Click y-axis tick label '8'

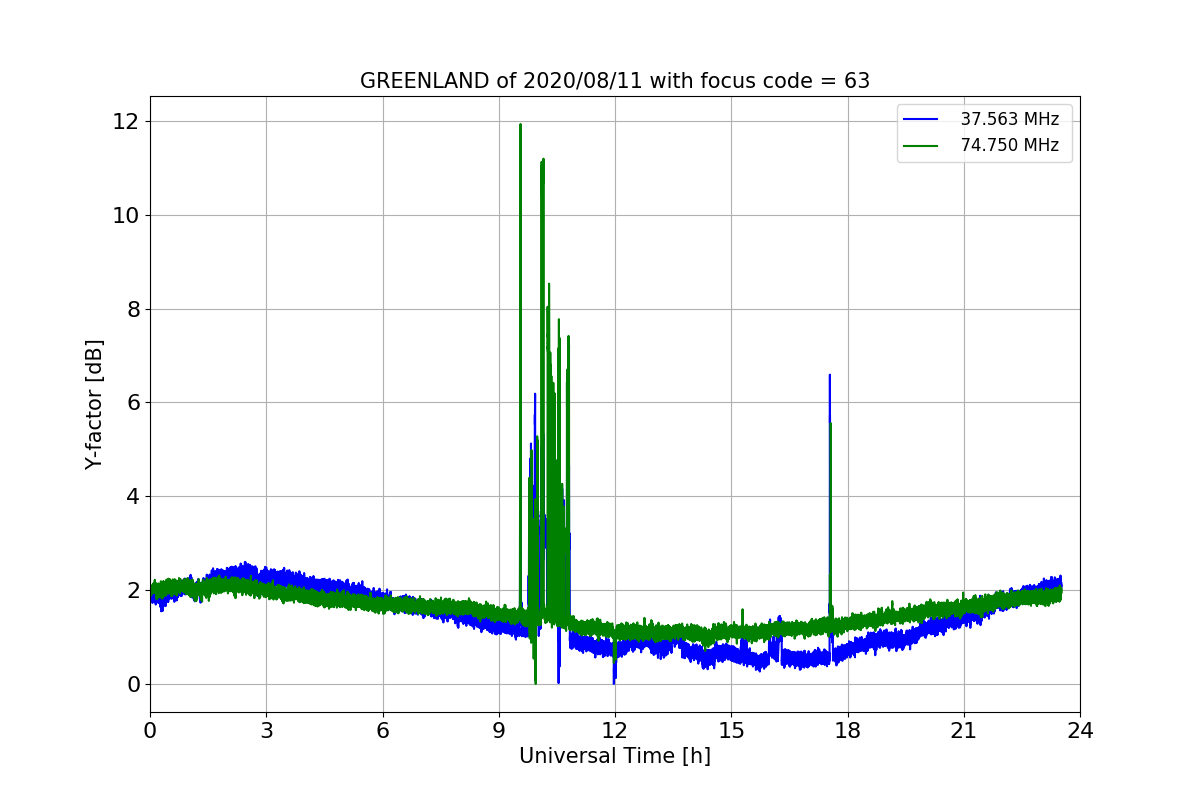point(134,309)
